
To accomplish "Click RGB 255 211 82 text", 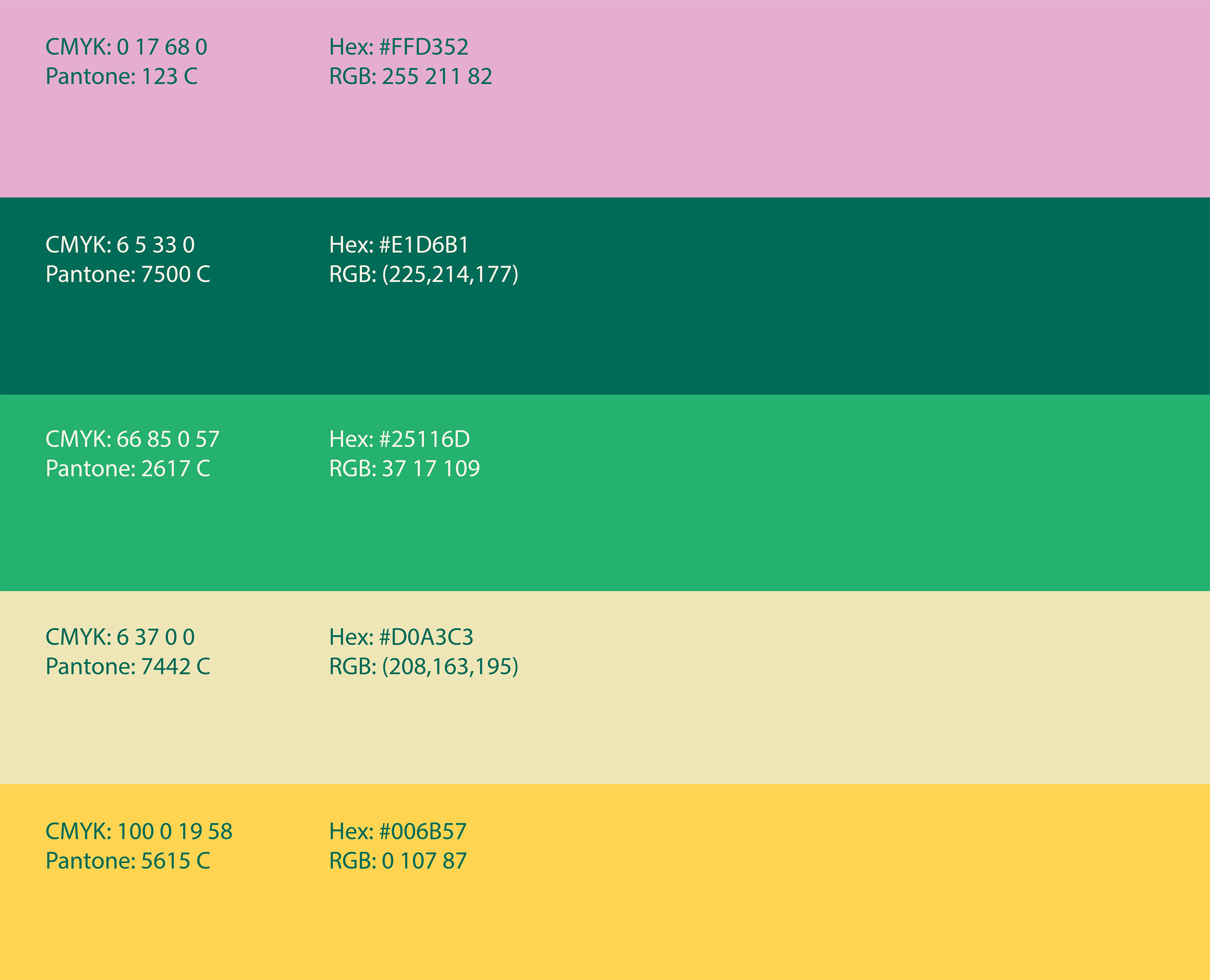I will tap(411, 76).
